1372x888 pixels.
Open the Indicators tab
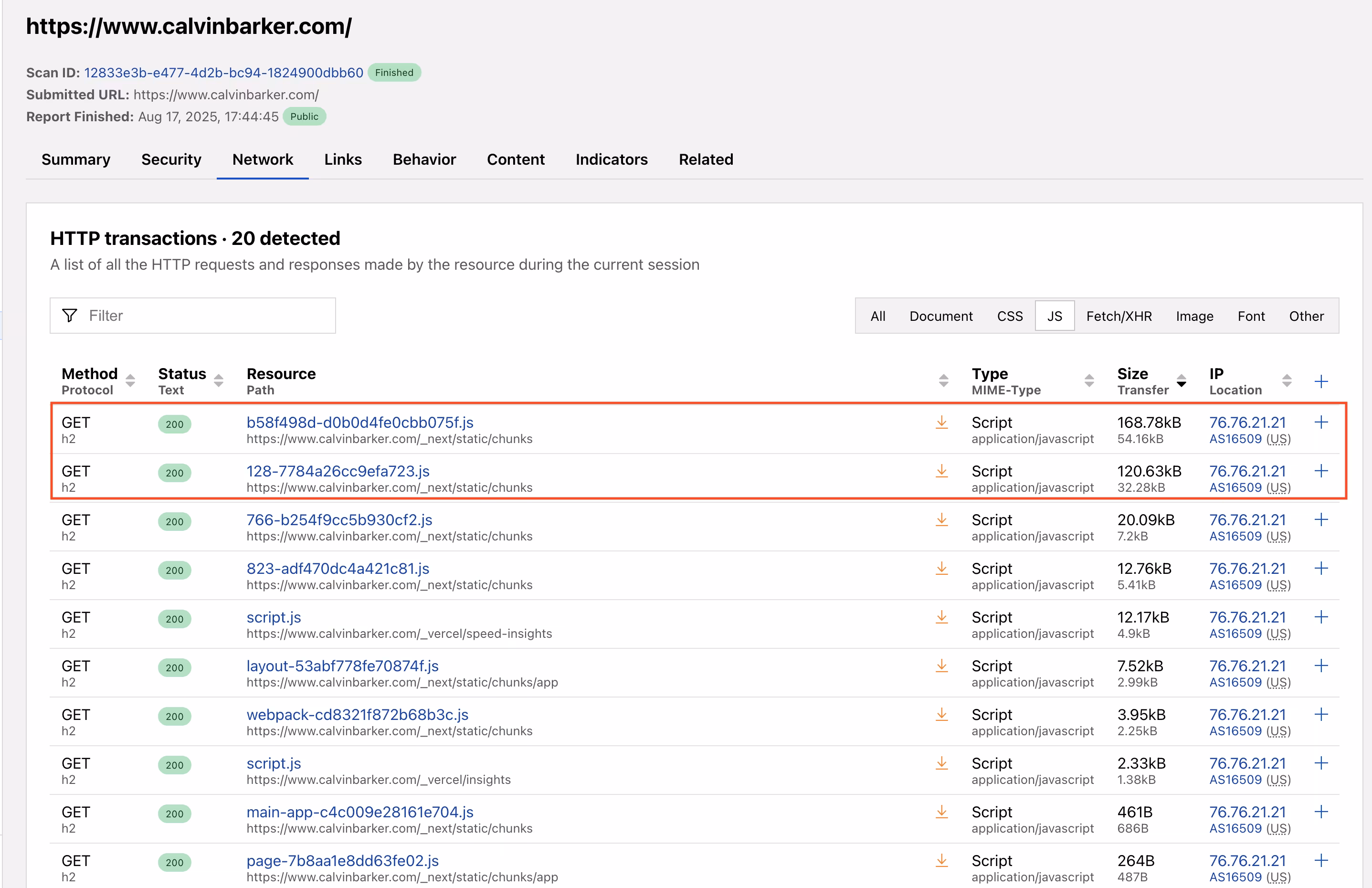(612, 160)
